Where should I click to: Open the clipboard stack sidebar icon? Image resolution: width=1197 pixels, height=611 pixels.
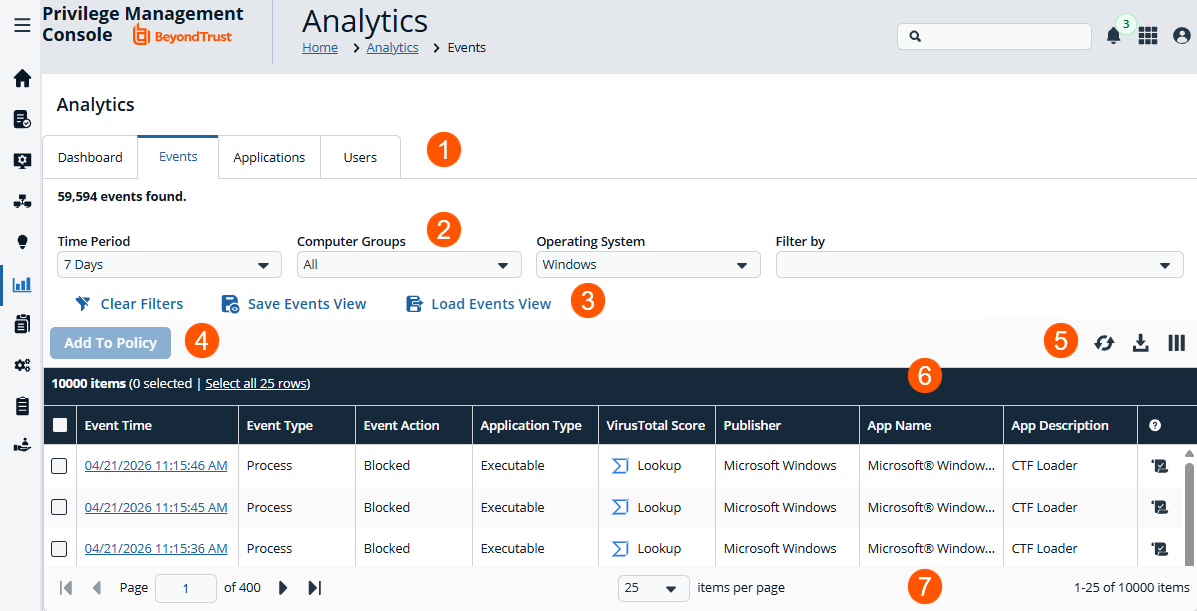(22, 324)
